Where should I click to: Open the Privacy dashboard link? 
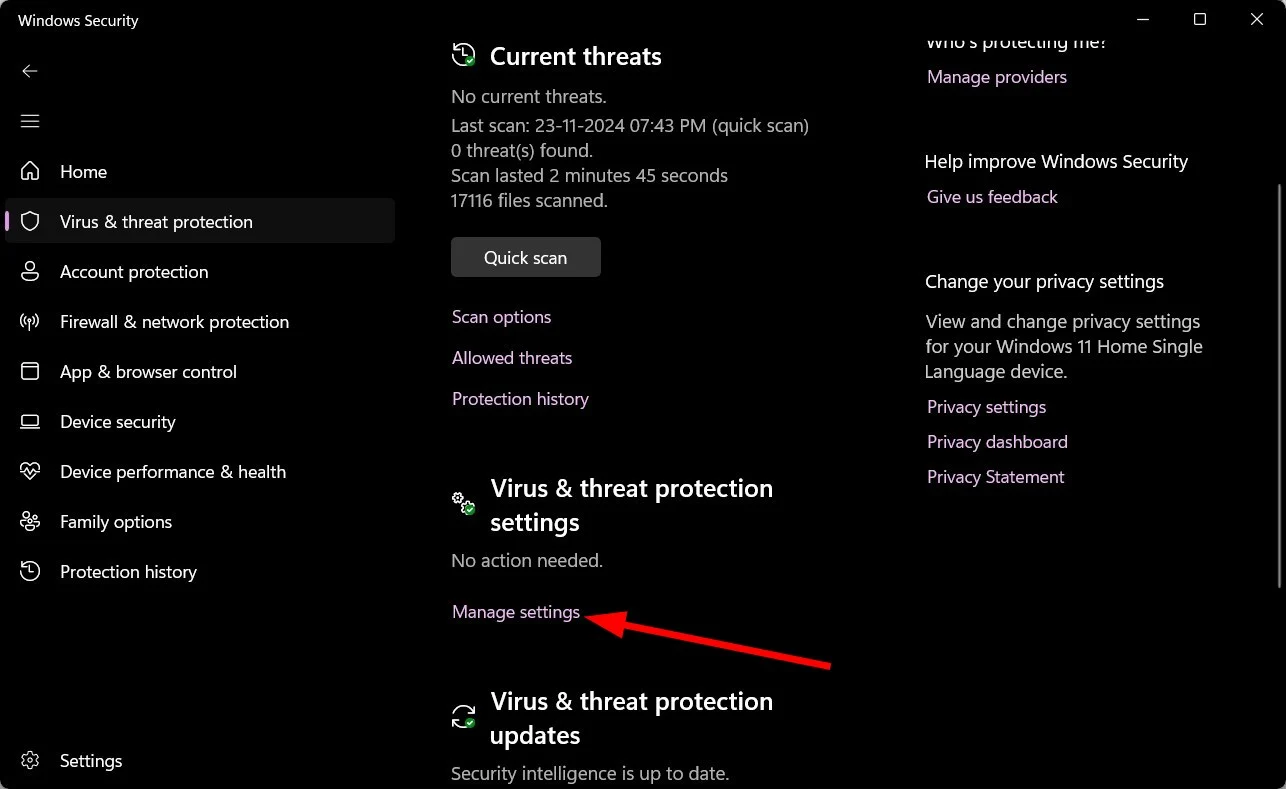(997, 442)
